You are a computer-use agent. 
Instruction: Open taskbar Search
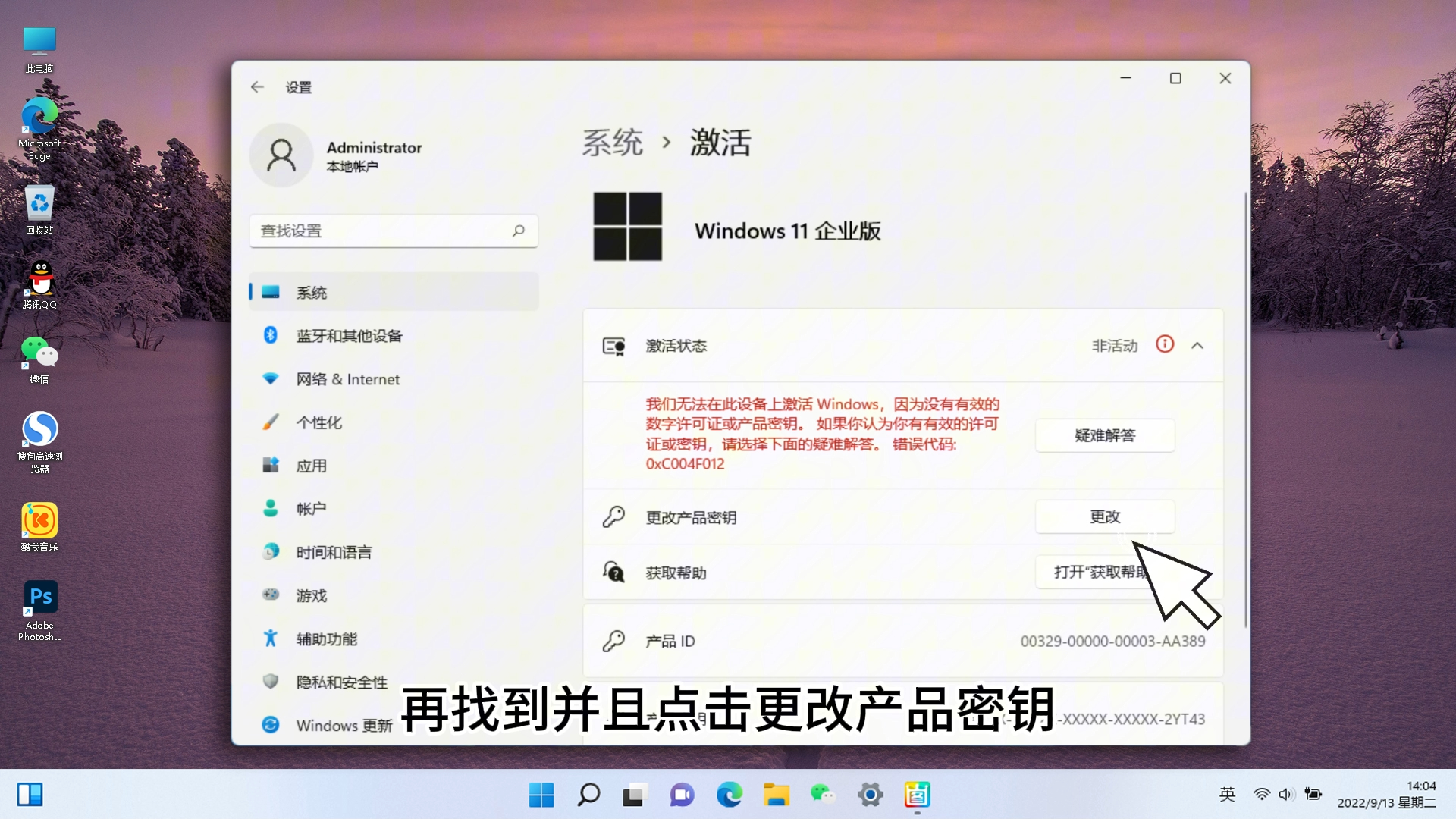588,795
